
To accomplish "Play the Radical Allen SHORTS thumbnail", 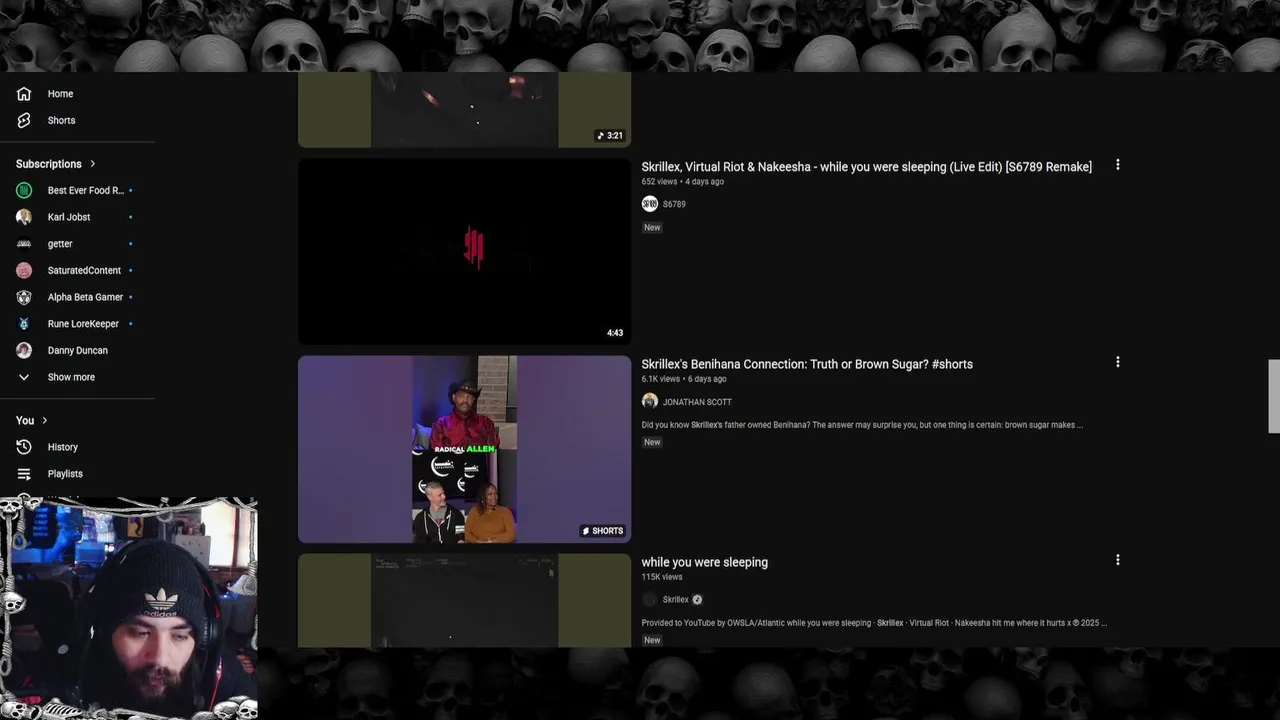I will (x=464, y=449).
